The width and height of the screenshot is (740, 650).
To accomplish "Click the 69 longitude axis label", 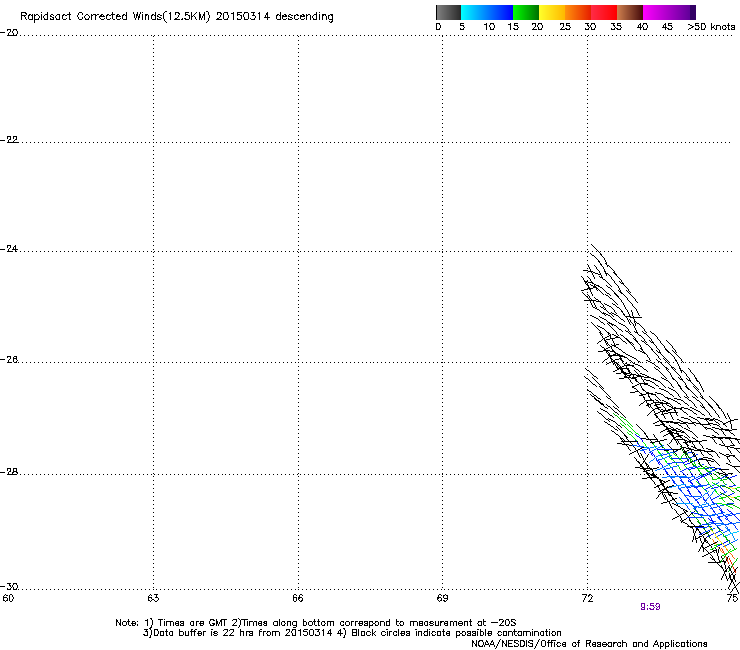I will pyautogui.click(x=442, y=599).
